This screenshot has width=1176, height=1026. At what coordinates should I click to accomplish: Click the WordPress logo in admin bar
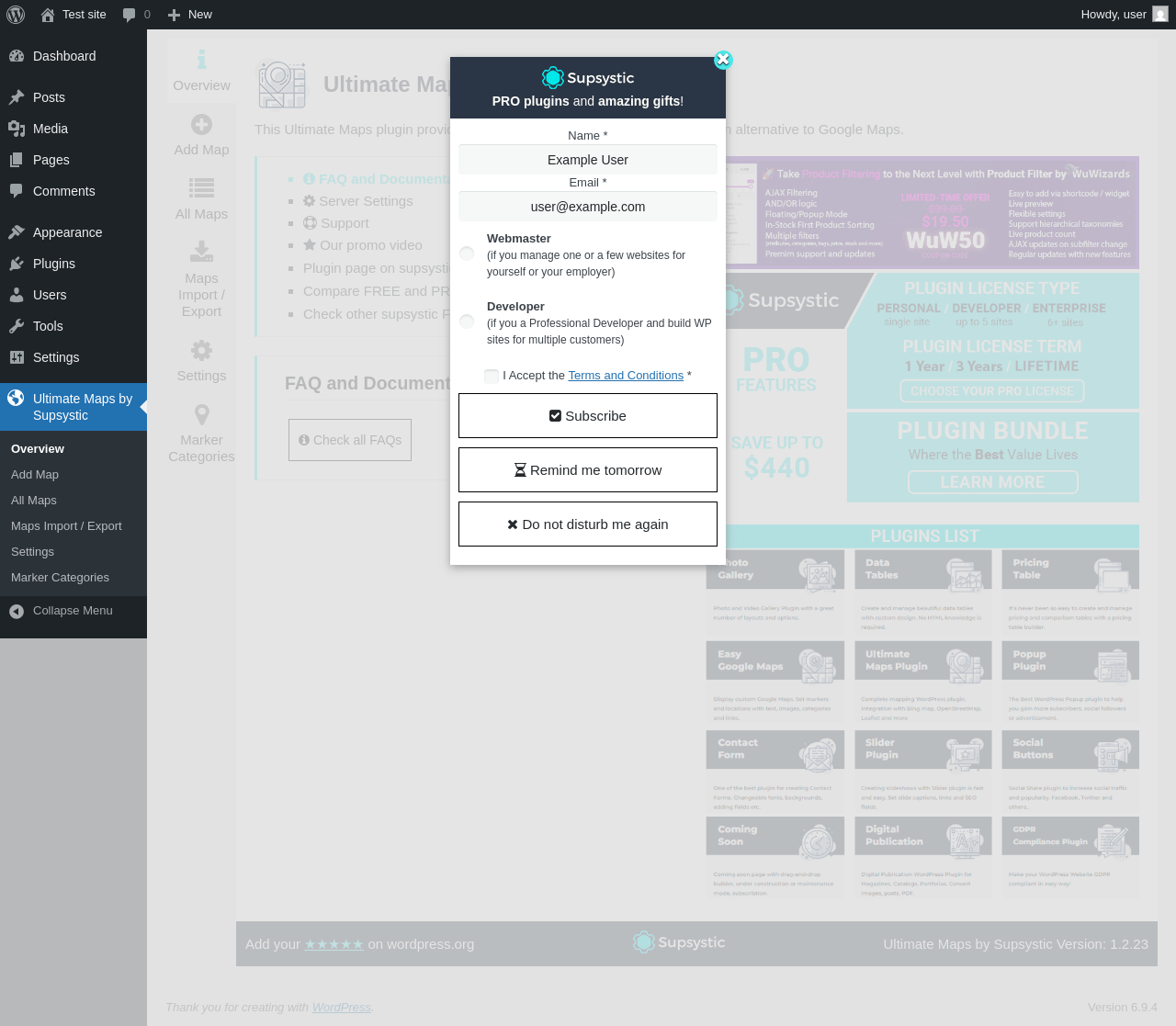(16, 15)
